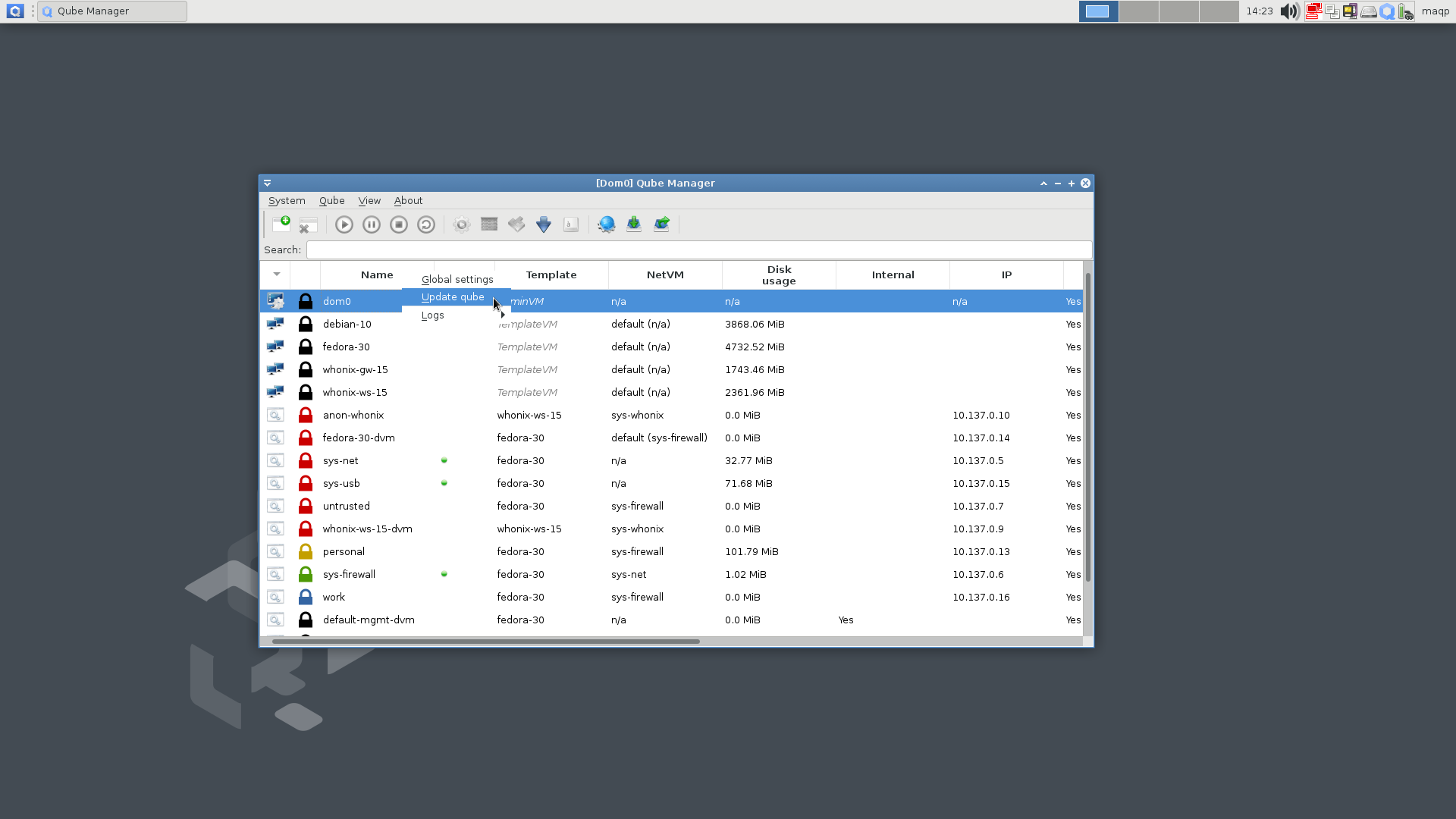The height and width of the screenshot is (819, 1456).
Task: Click the Qube Manager taskbar button
Action: coord(112,11)
